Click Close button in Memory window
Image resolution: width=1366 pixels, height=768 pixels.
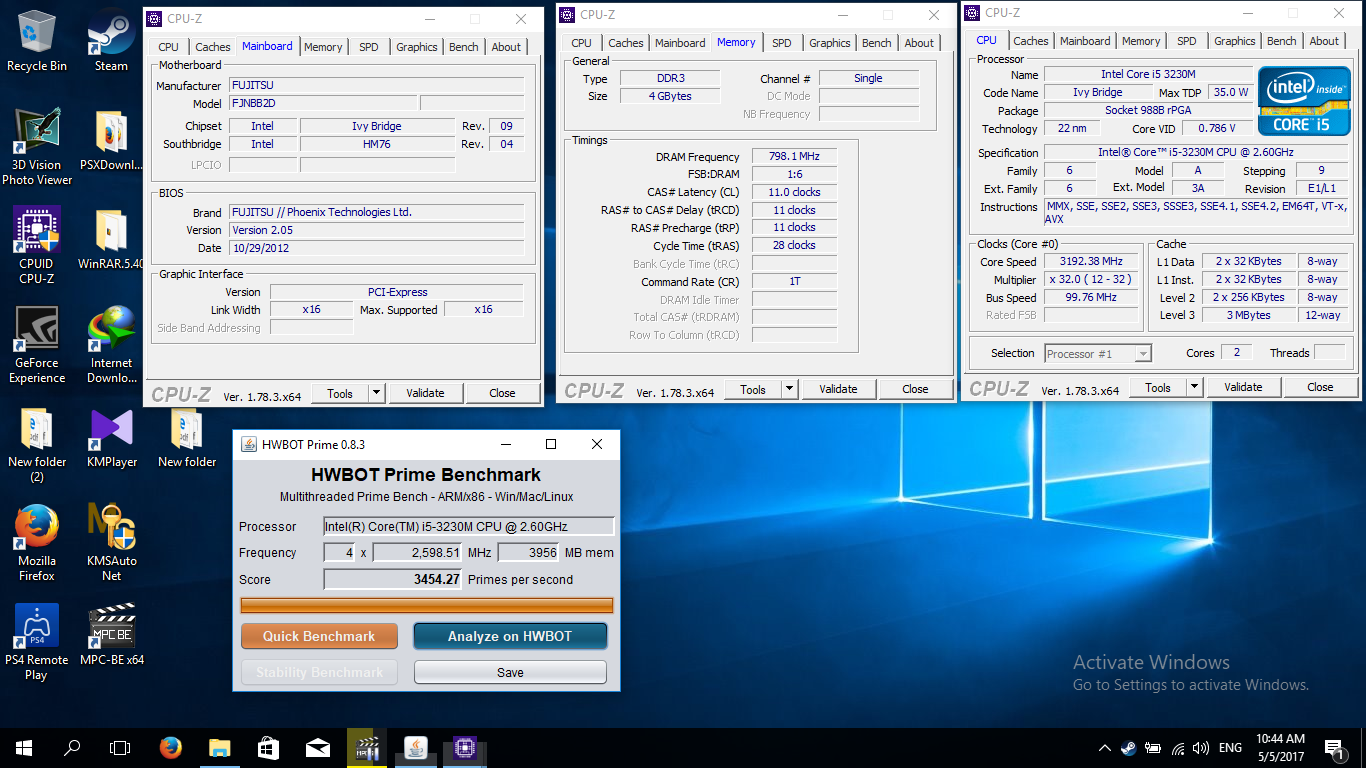coord(915,389)
